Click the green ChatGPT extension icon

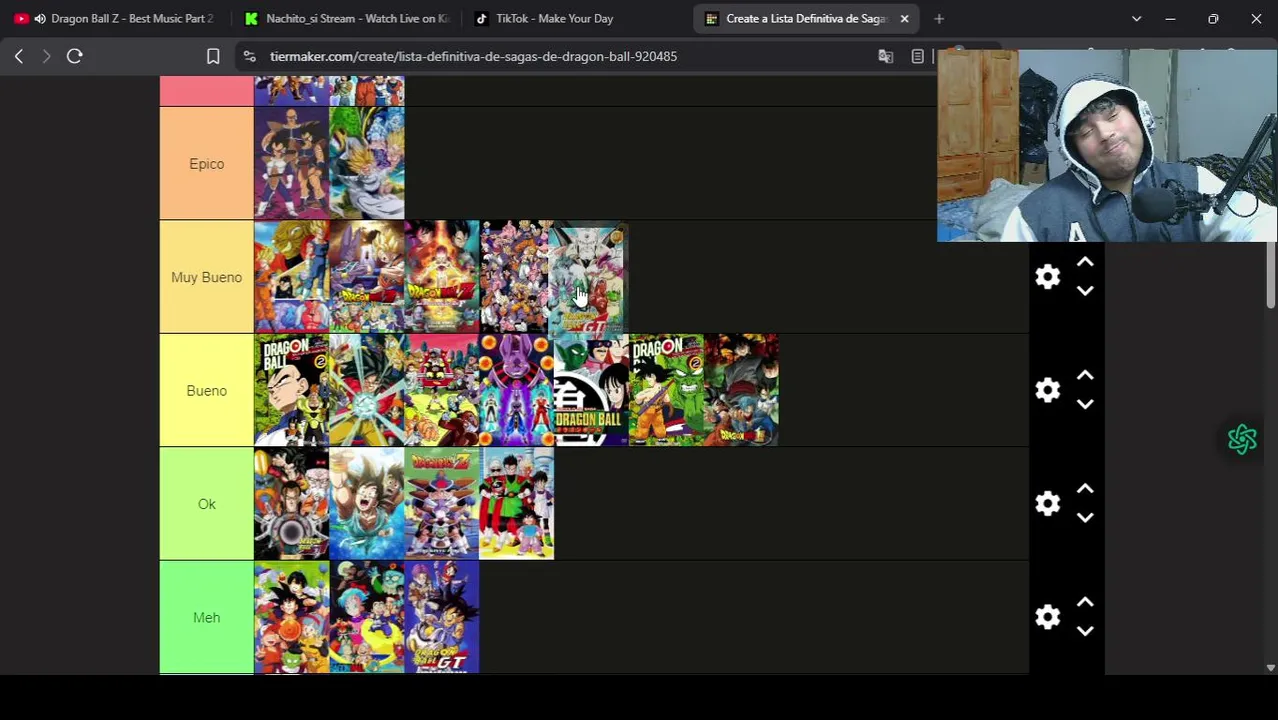pos(1242,439)
